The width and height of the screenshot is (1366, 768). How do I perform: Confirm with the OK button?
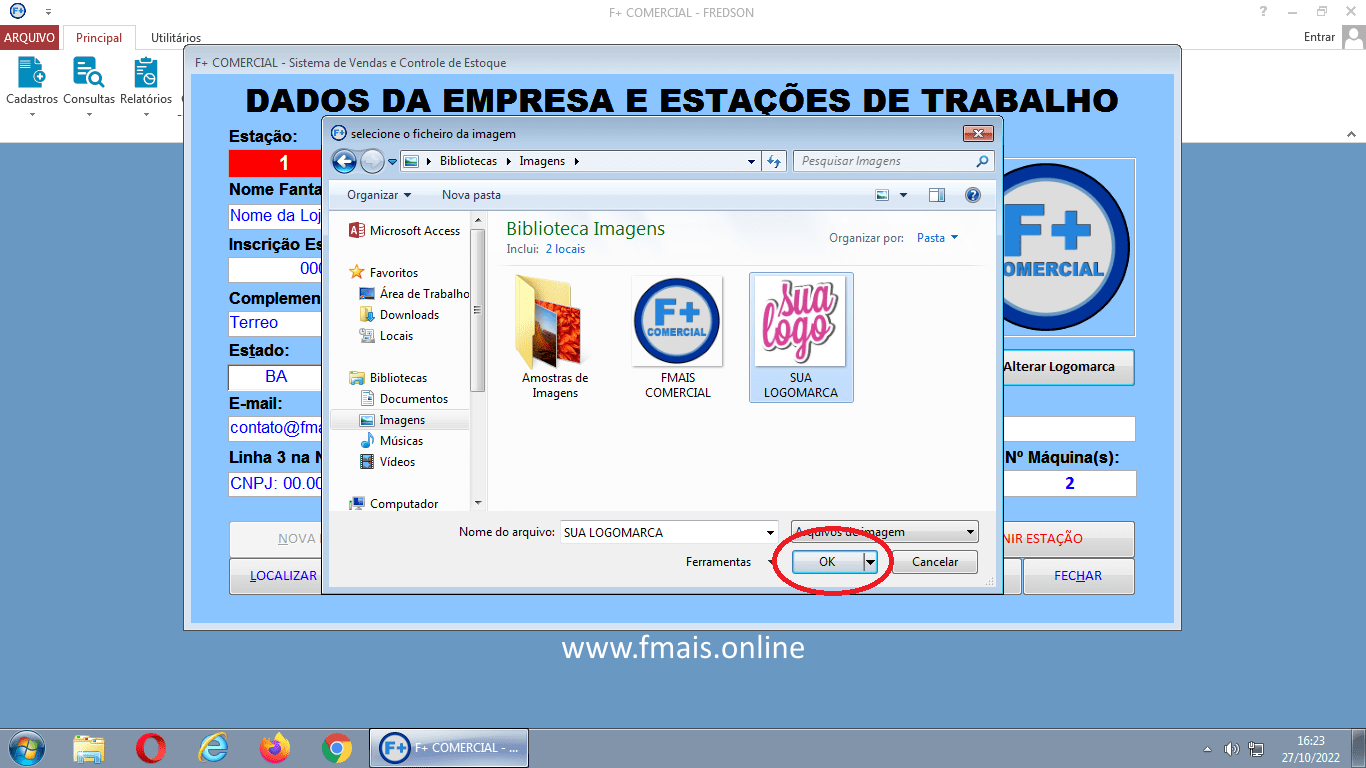click(827, 562)
